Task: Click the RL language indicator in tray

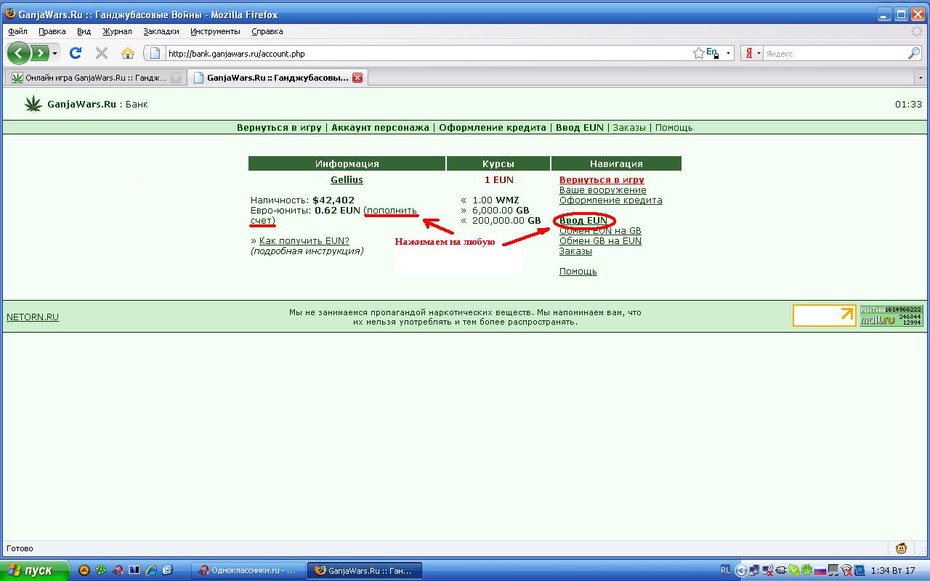Action: click(x=725, y=569)
